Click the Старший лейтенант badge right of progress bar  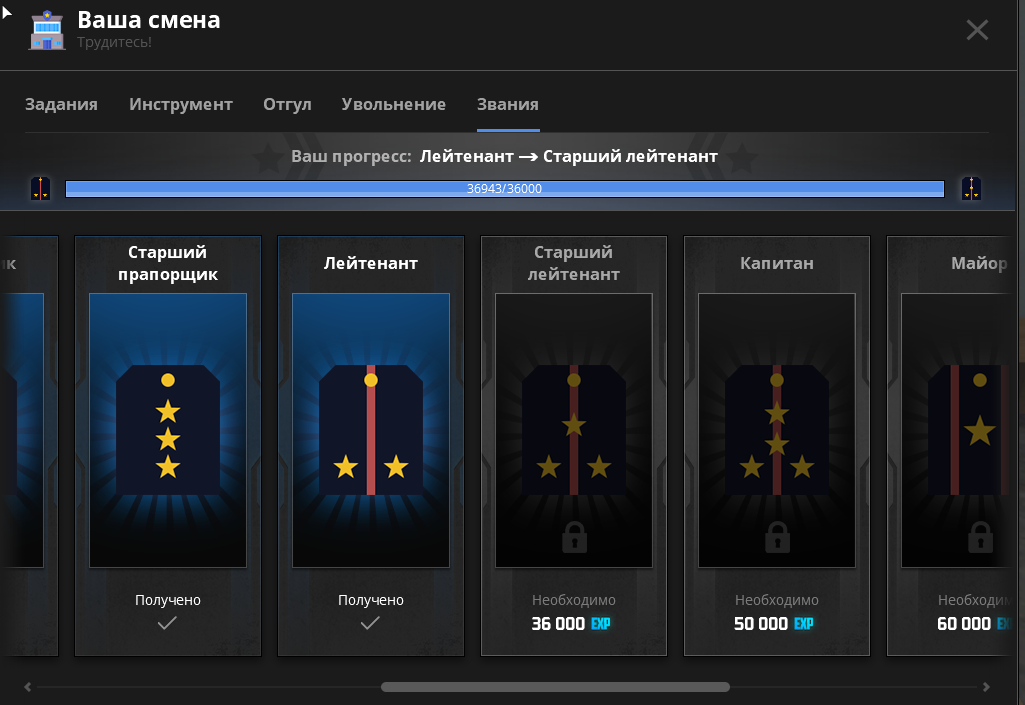tap(970, 188)
